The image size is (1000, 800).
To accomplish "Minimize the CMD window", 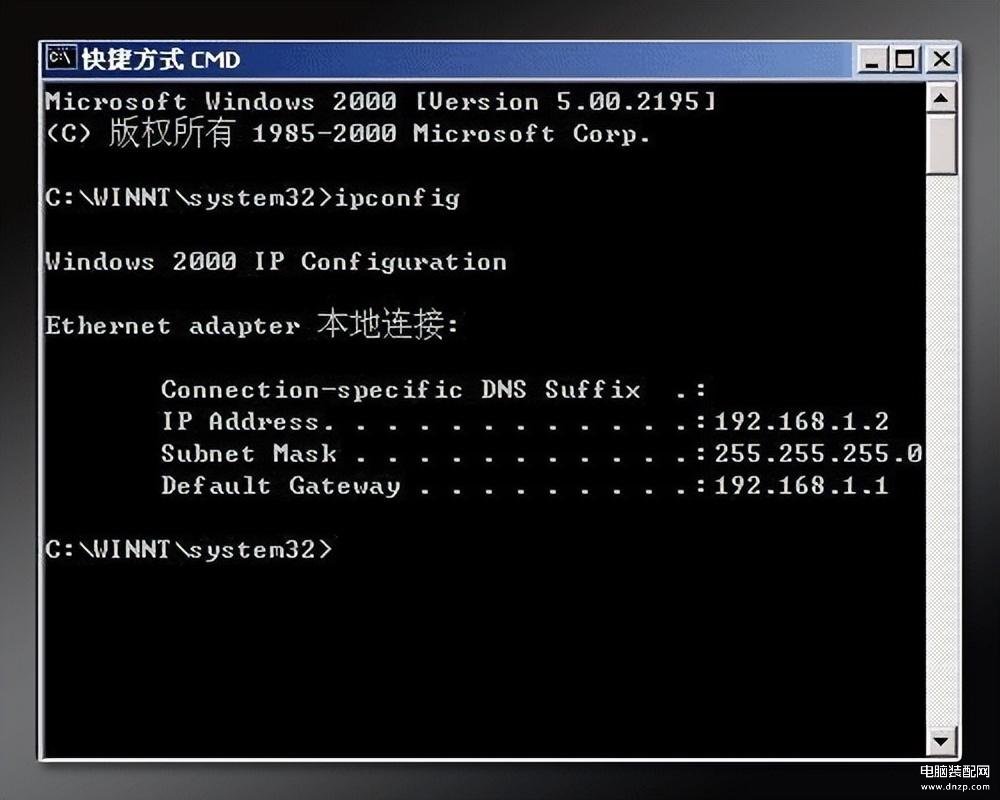I will point(872,60).
